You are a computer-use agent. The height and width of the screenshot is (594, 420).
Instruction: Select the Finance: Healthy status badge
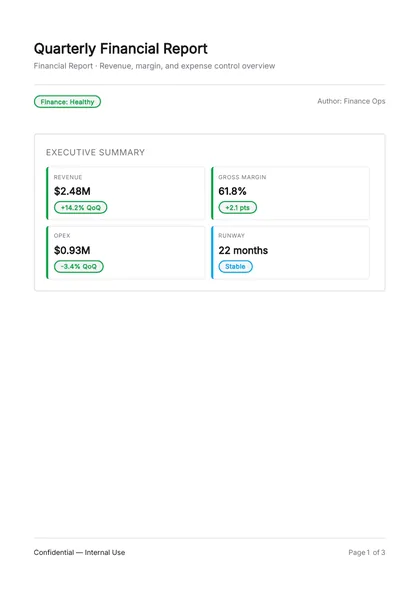pos(67,102)
